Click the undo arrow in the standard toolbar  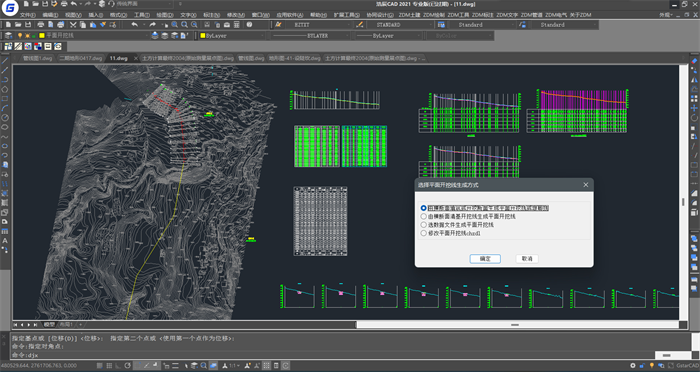point(134,25)
